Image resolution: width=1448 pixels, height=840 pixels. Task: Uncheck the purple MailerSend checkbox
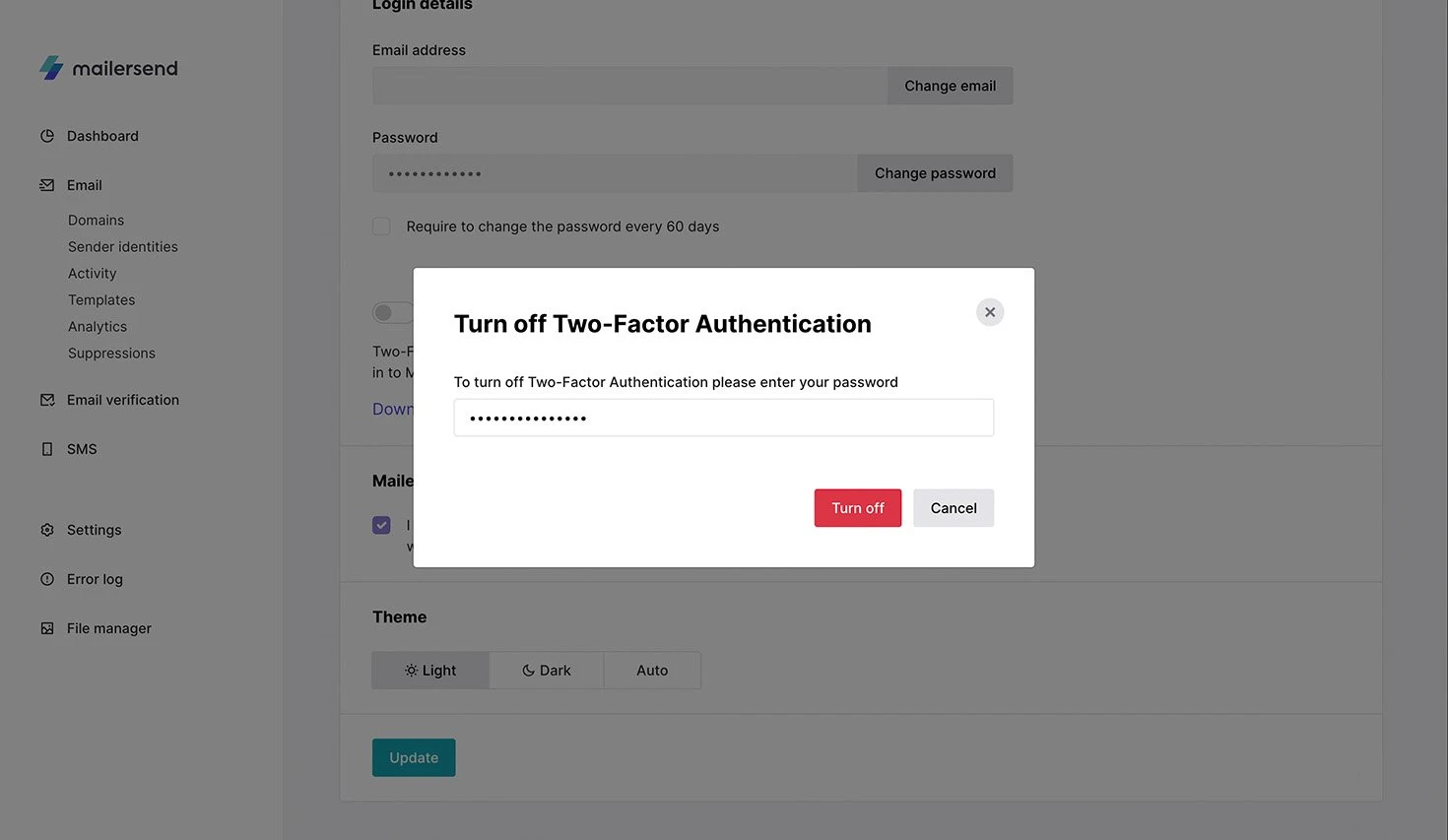[x=381, y=525]
